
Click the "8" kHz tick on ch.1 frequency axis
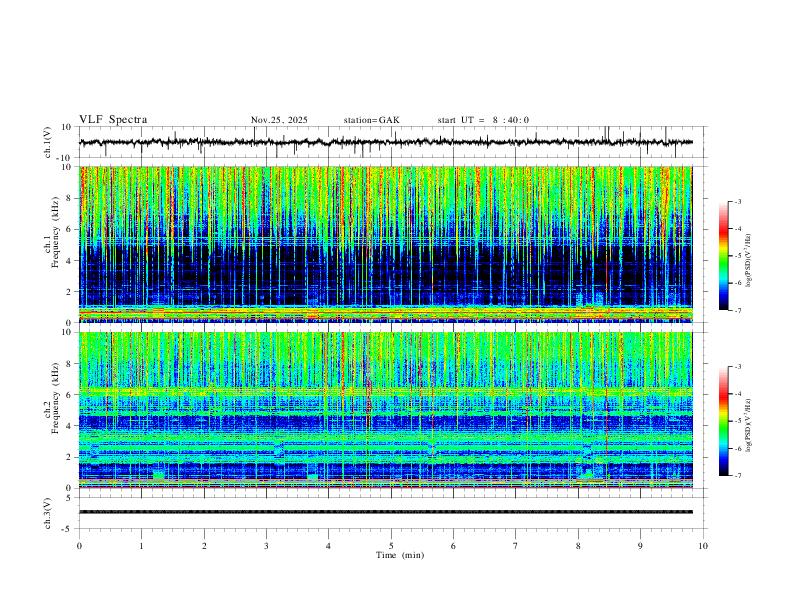tap(70, 198)
